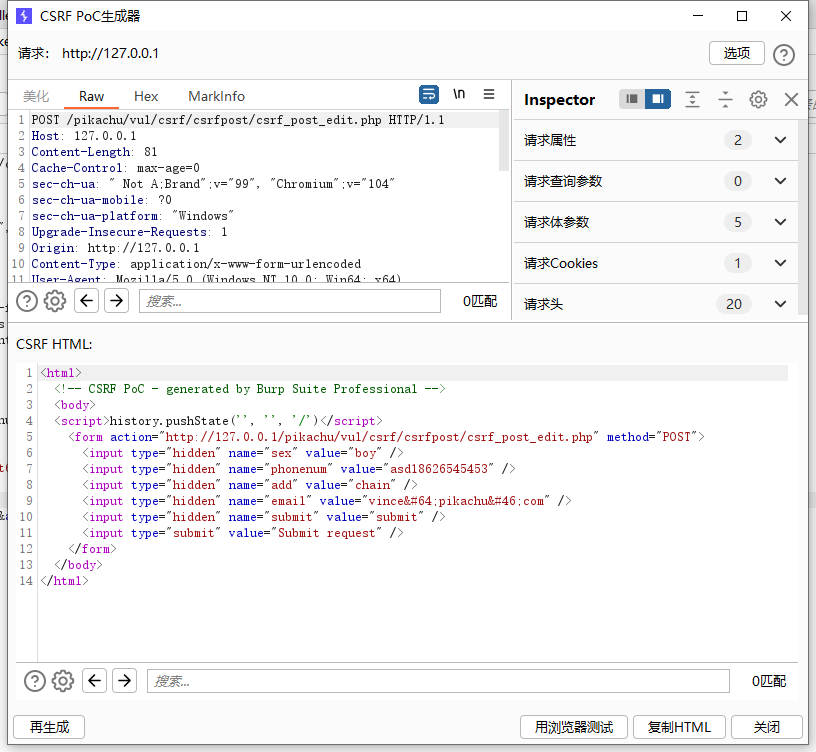Open help icon next to 选项 button
Screen dimensions: 816x752
point(784,54)
